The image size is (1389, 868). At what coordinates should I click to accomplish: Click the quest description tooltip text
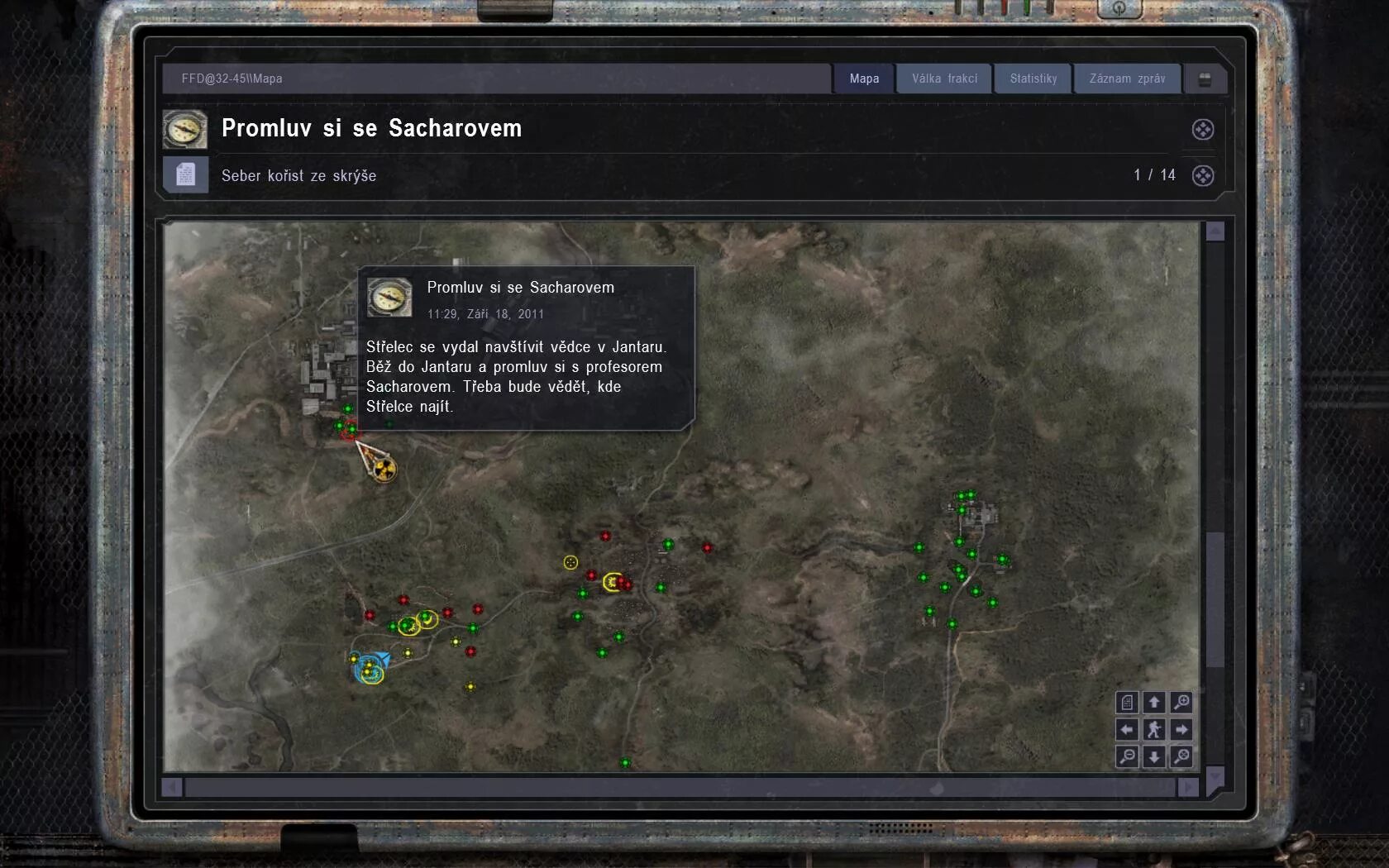pos(516,376)
